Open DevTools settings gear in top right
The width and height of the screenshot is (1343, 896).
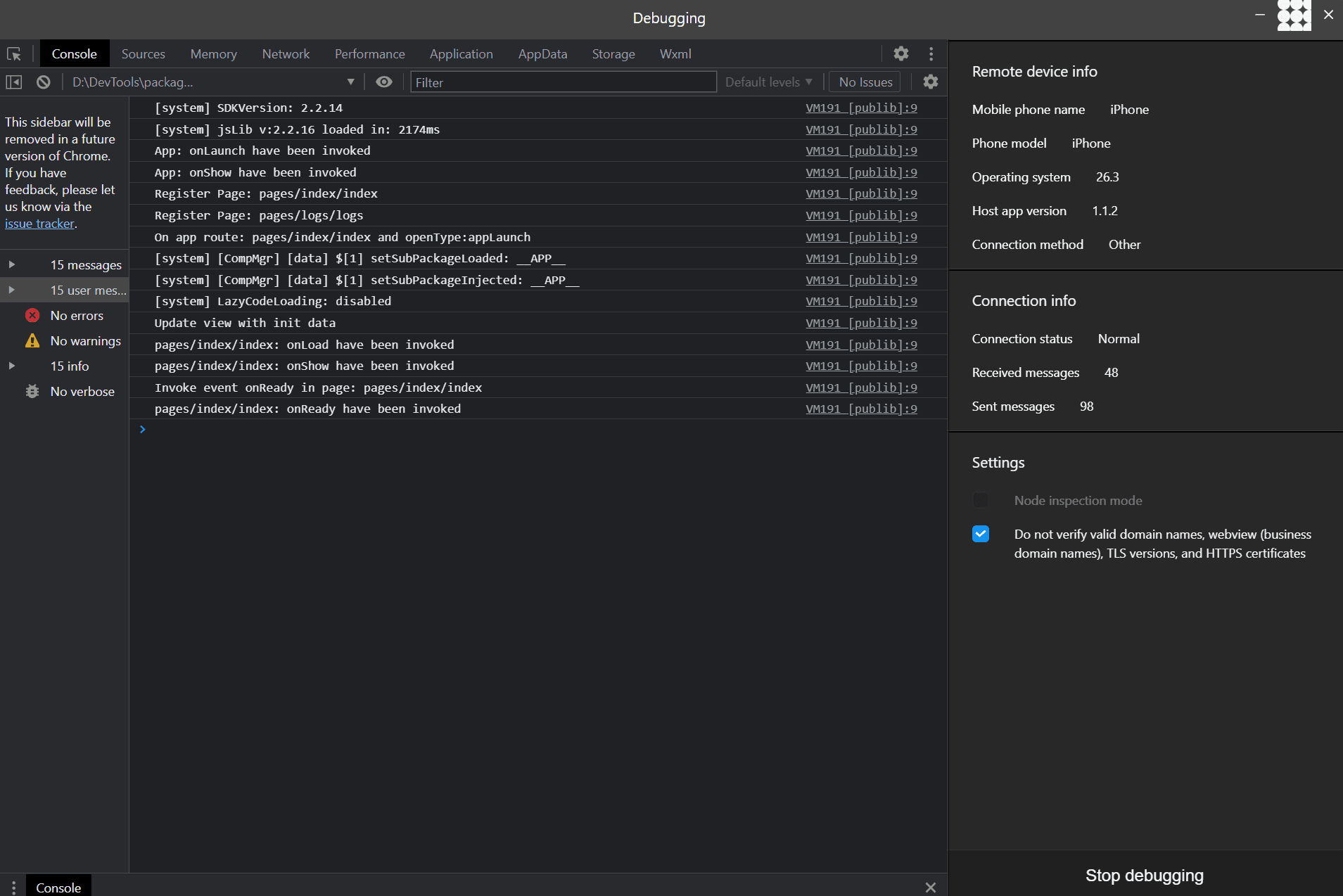point(901,53)
